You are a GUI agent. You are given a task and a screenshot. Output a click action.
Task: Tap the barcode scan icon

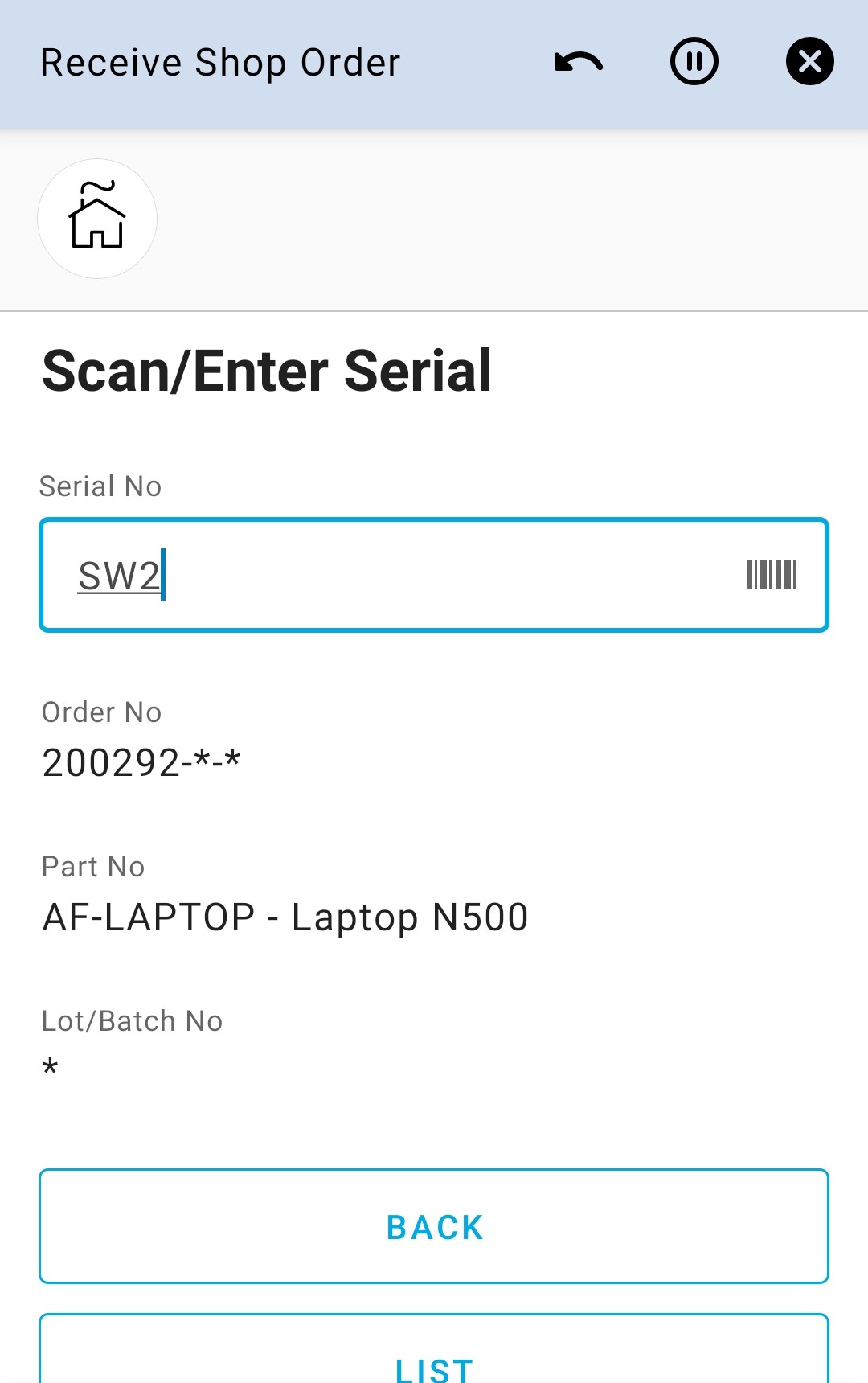point(772,575)
